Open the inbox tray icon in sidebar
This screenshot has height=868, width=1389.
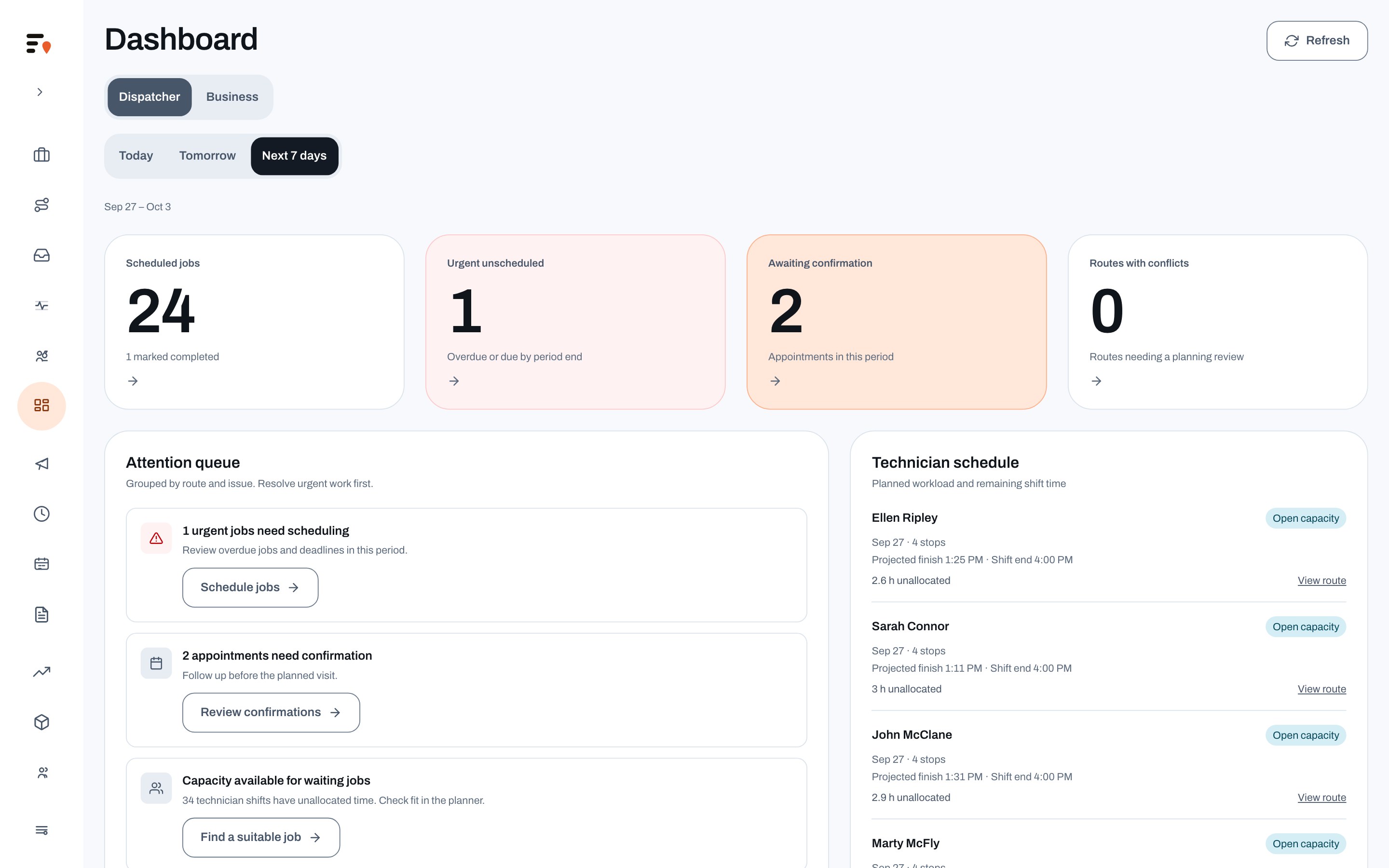click(41, 255)
